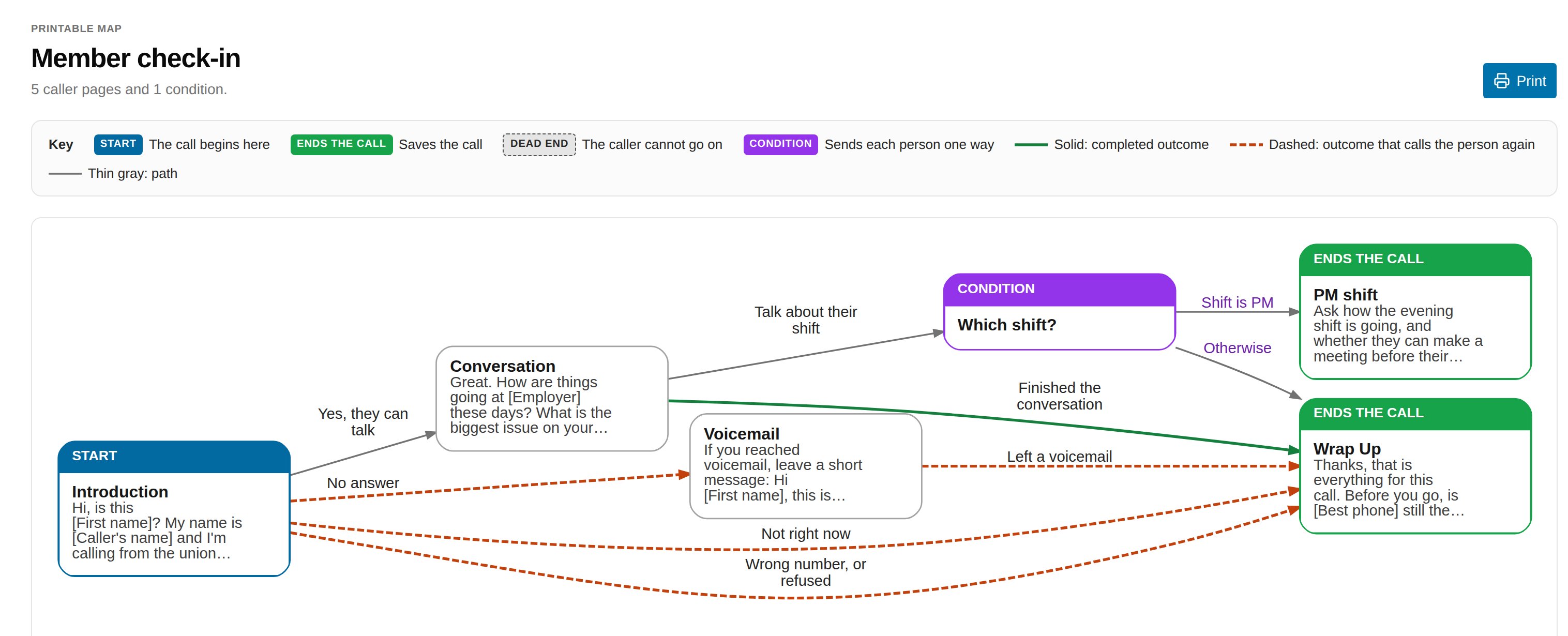Click the START badge in the key

118,144
